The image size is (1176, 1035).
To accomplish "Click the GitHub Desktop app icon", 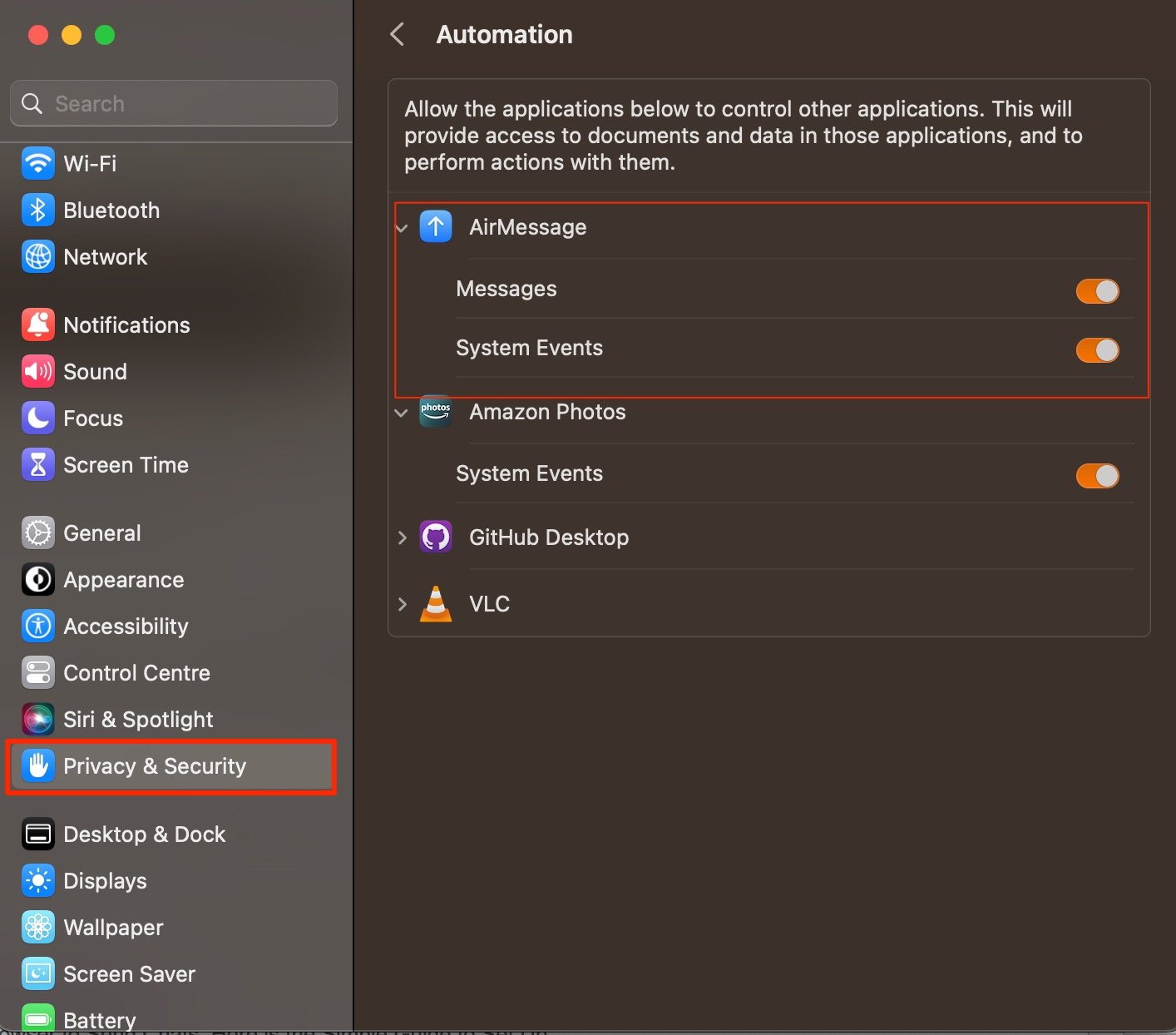I will point(436,537).
